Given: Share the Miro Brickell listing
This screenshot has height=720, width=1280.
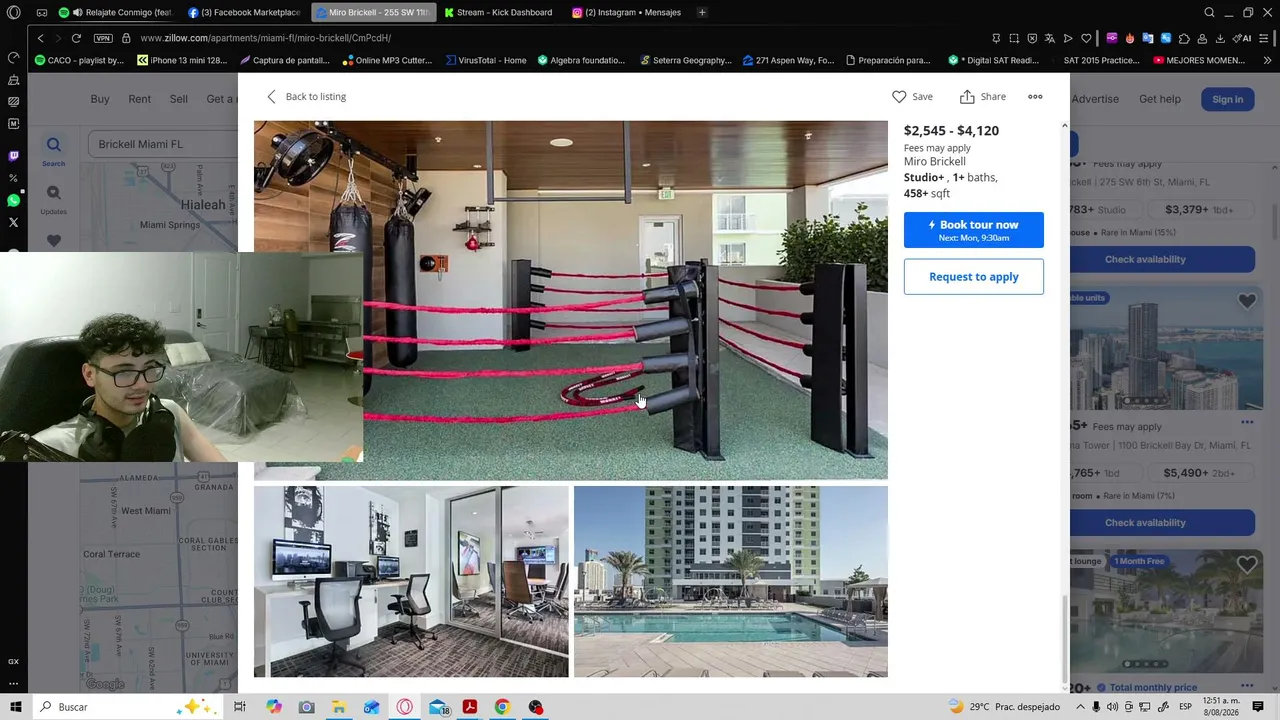Looking at the screenshot, I should [983, 97].
